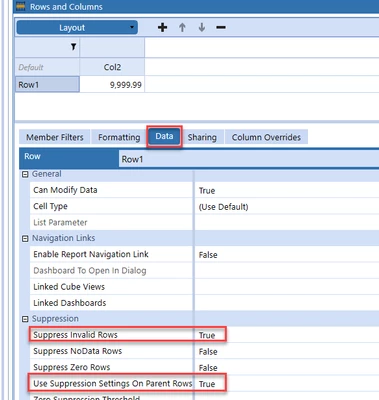Screen dimensions: 379x400
Task: Move item up with up arrow
Action: 182,27
